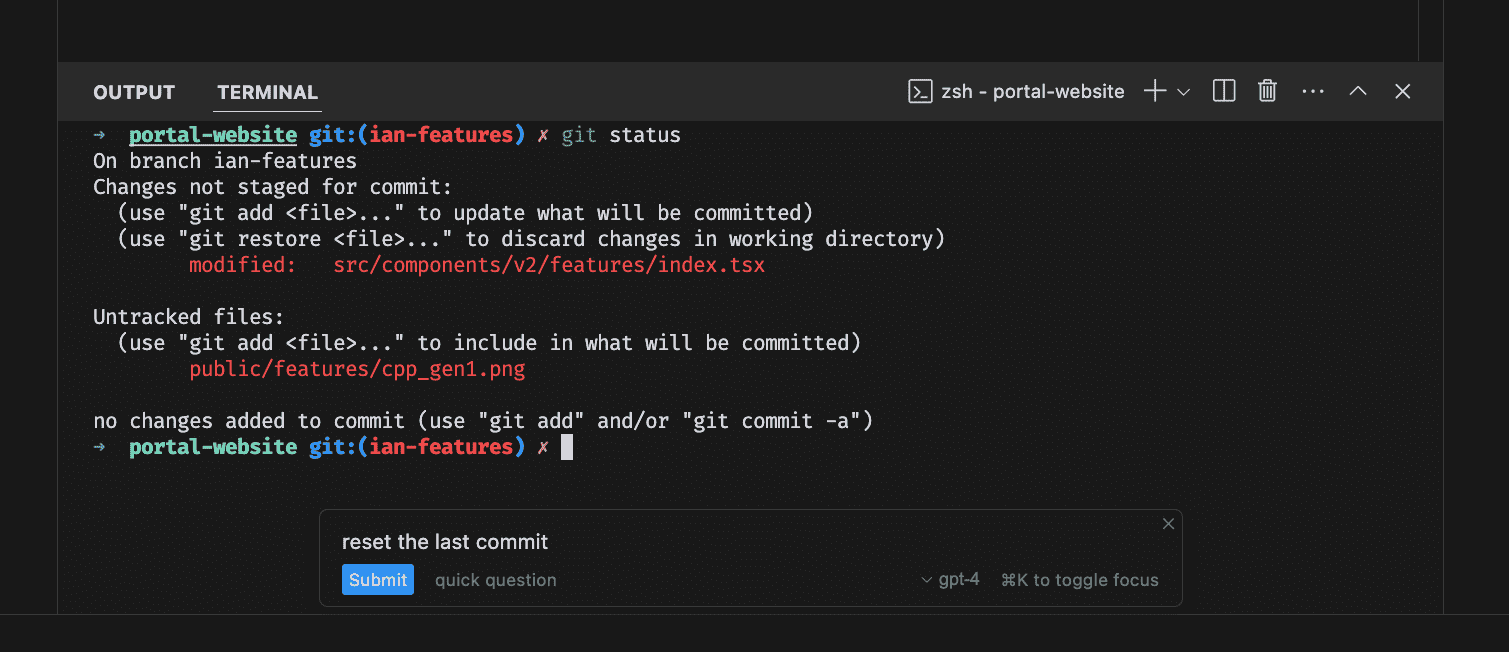Click 'Changes not staged for commit:' line
Viewport: 1509px width, 652px height.
pos(273,187)
